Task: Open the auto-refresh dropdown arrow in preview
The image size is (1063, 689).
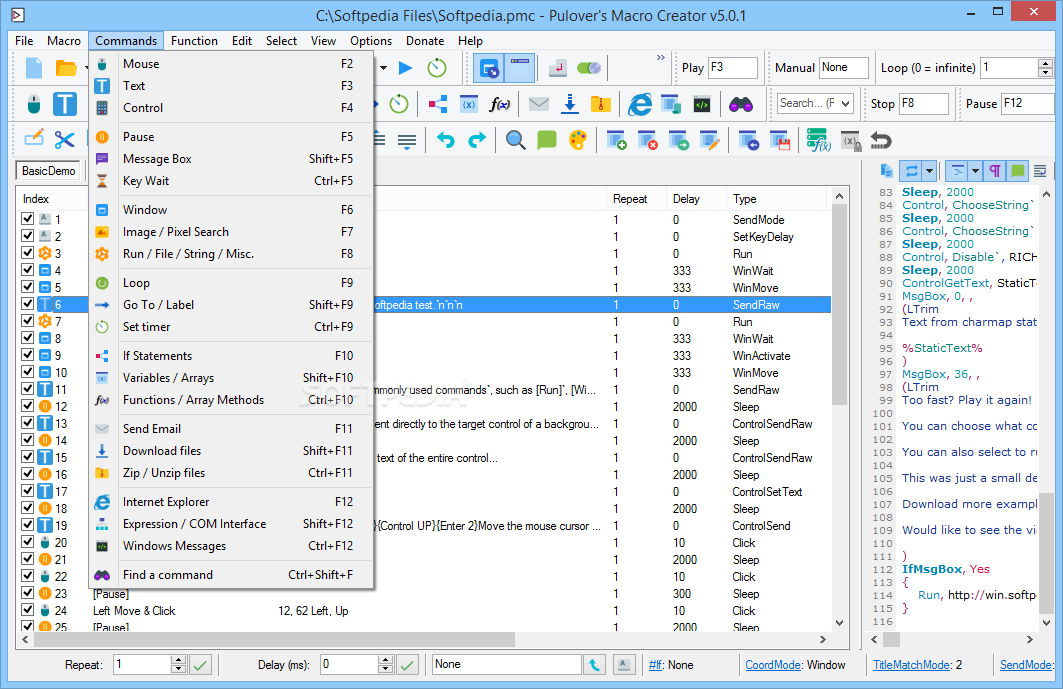Action: click(929, 171)
